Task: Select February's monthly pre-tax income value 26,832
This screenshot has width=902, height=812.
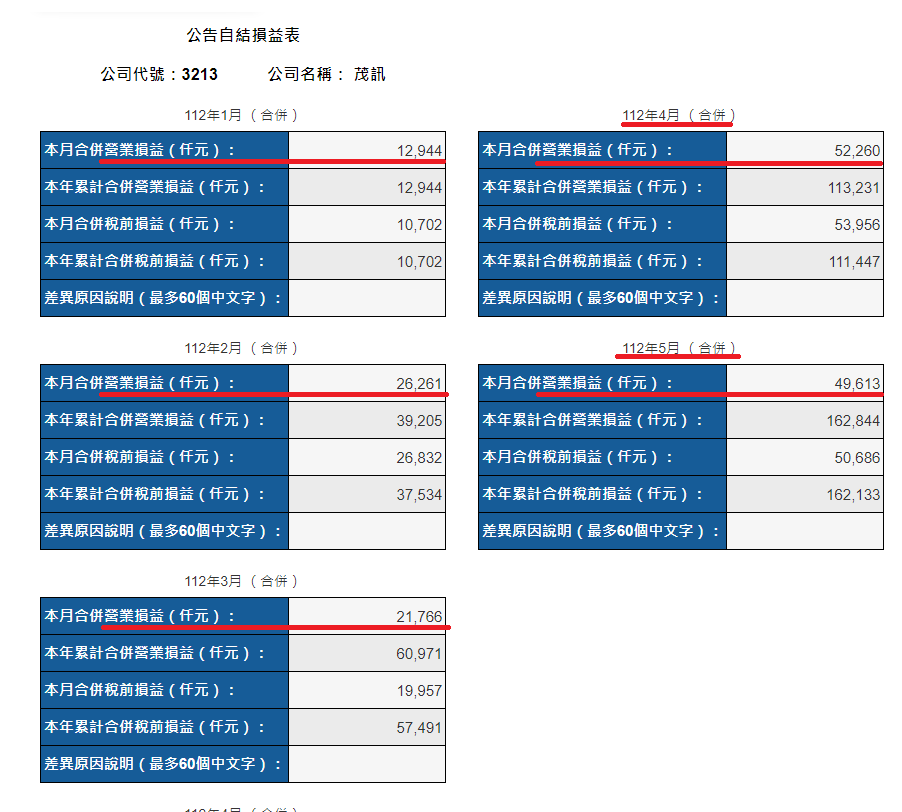Action: click(x=419, y=457)
